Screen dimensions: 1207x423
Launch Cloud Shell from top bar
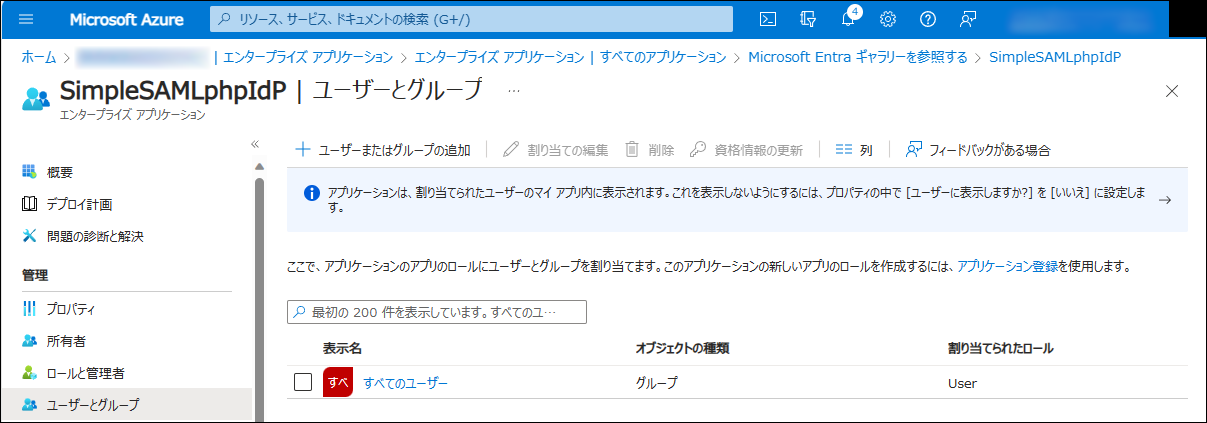tap(768, 19)
